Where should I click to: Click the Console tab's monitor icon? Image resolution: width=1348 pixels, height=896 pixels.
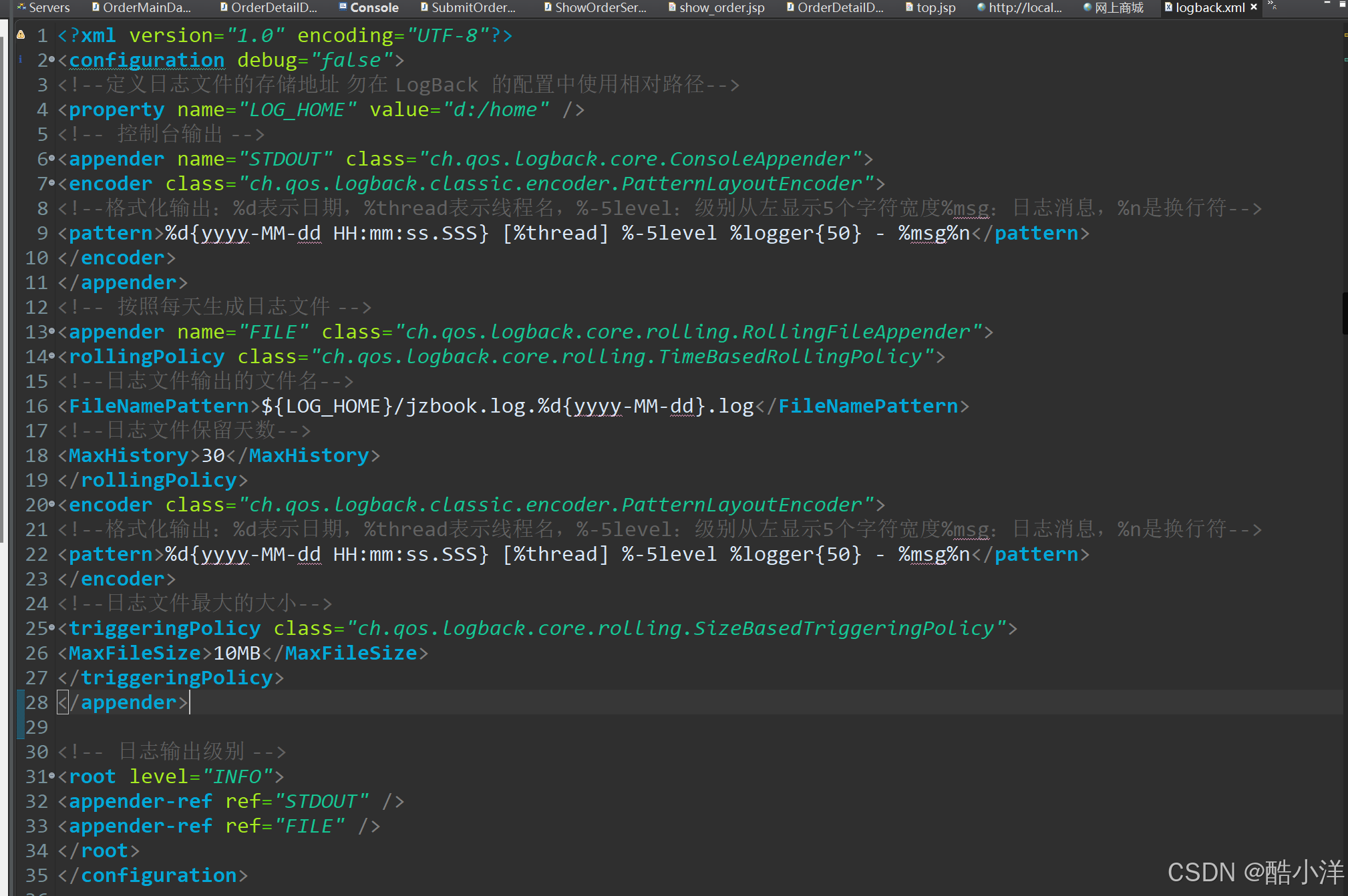(343, 7)
